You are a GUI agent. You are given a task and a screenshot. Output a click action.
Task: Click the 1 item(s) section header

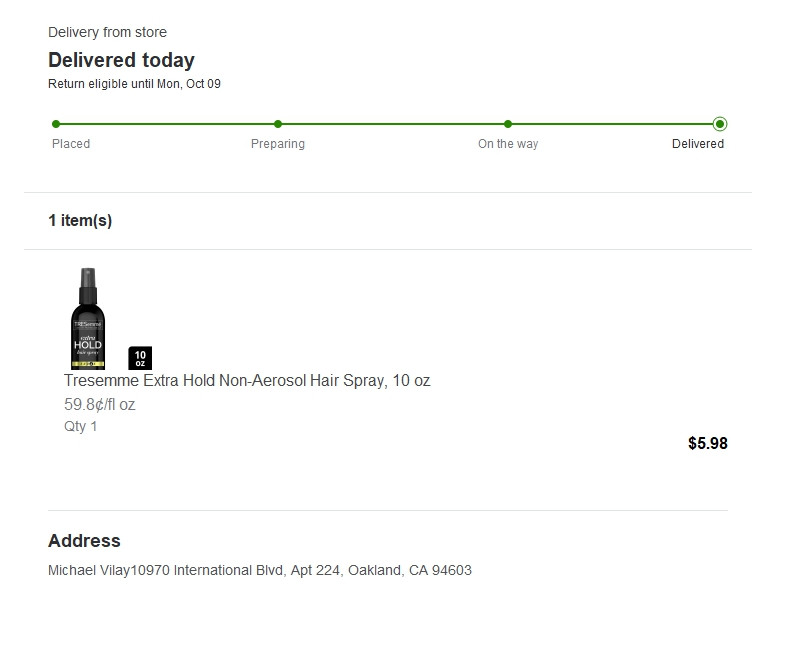click(x=80, y=221)
